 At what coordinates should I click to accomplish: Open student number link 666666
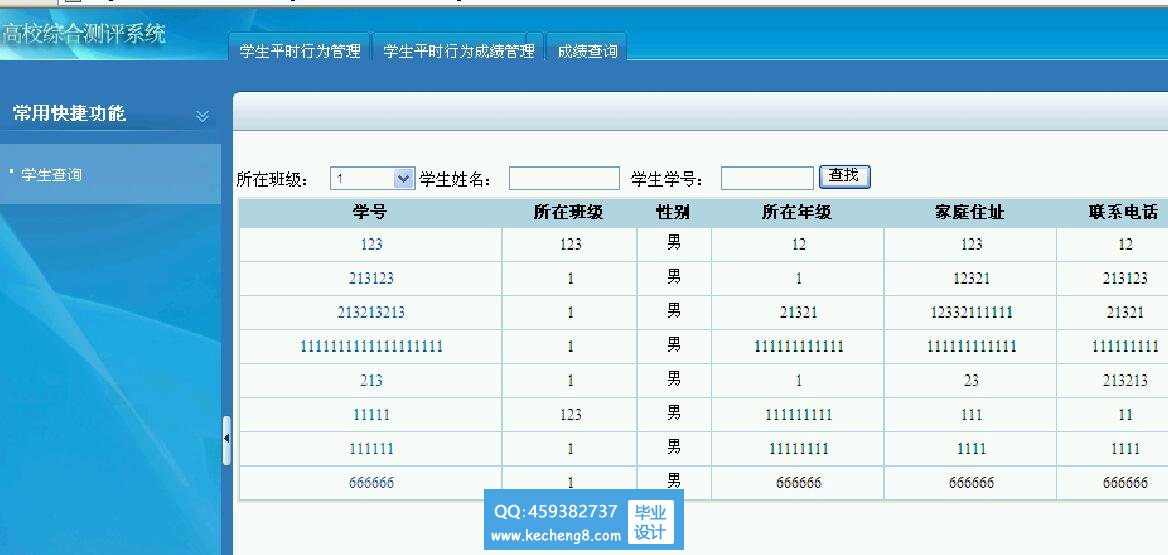click(x=371, y=483)
